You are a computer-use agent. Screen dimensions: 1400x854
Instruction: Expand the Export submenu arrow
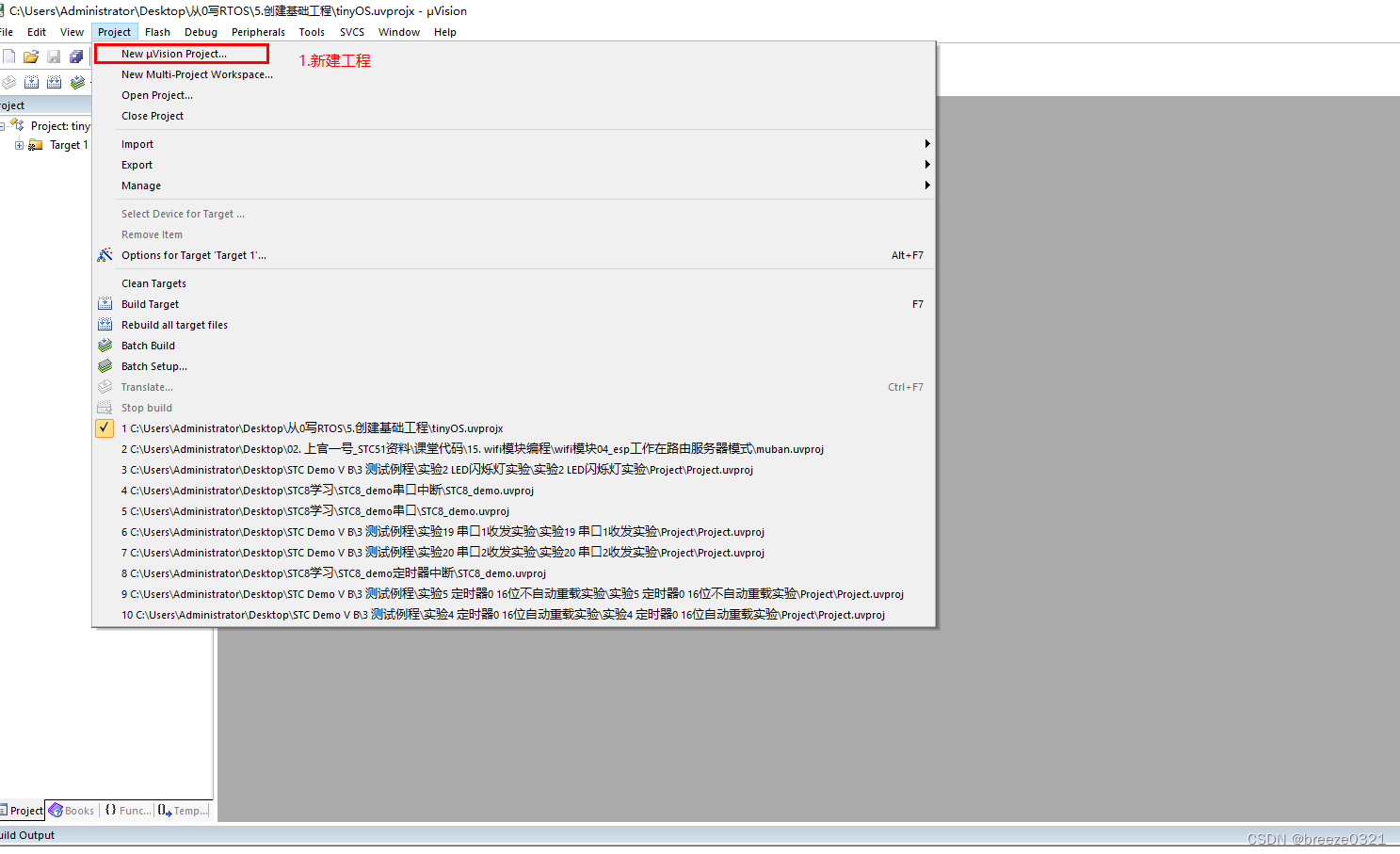[927, 165]
